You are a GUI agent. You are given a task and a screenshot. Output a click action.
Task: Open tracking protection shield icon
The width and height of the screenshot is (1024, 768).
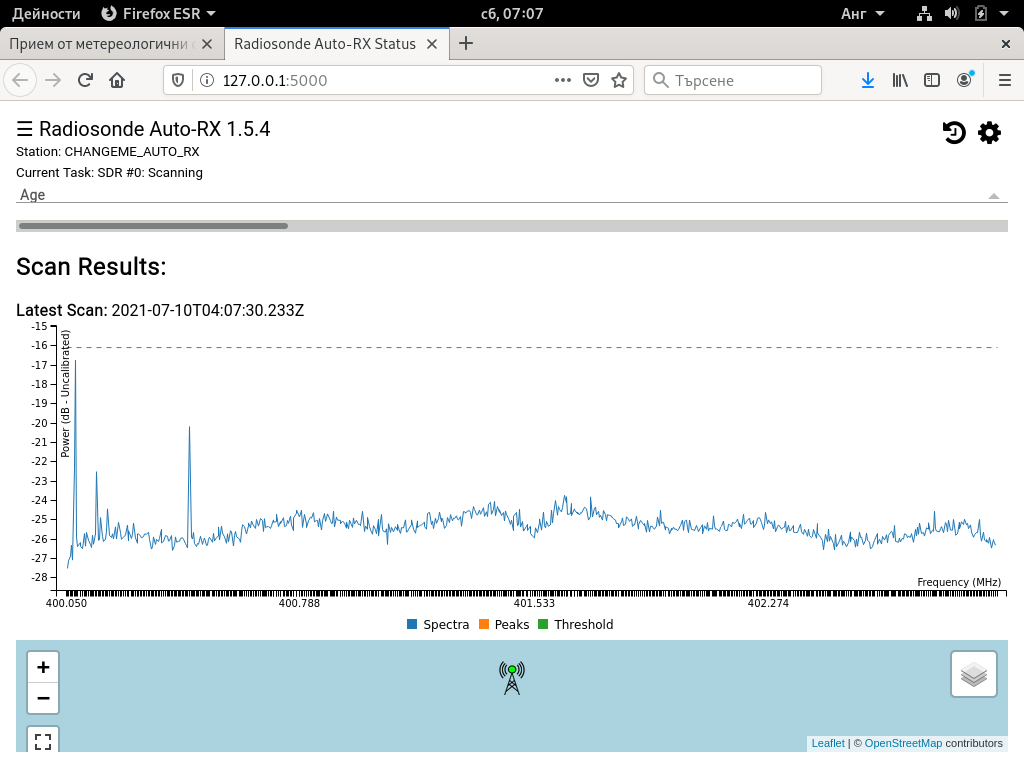[x=178, y=80]
